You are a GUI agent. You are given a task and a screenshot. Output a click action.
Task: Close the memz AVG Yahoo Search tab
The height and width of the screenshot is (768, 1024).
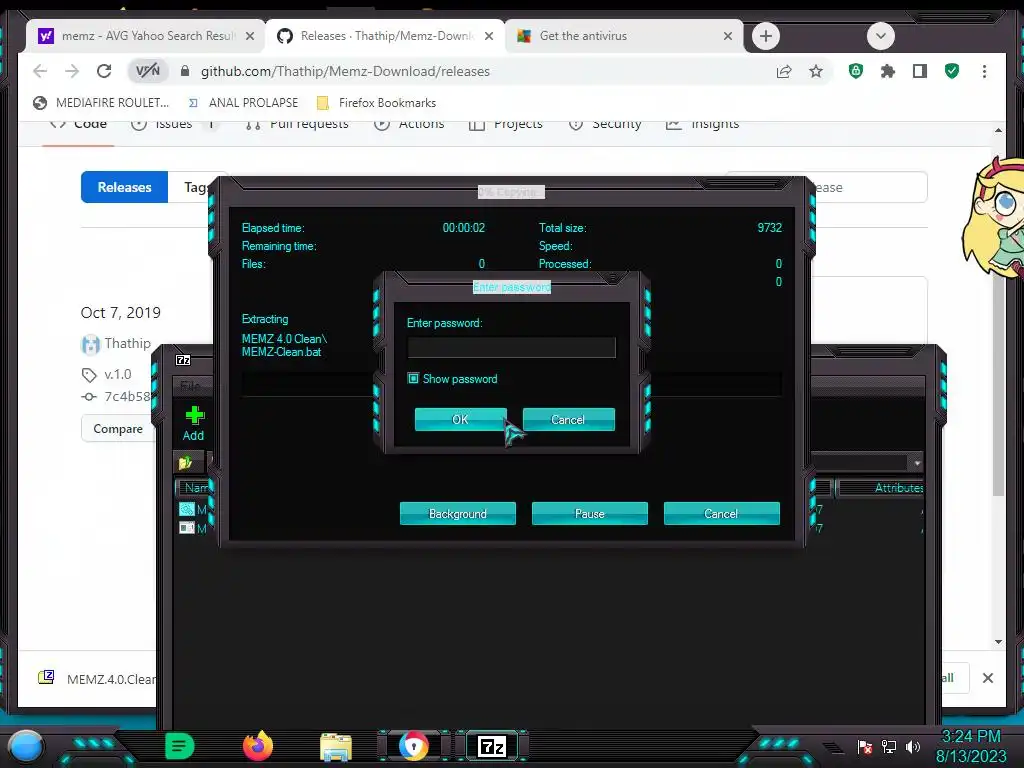coord(249,37)
